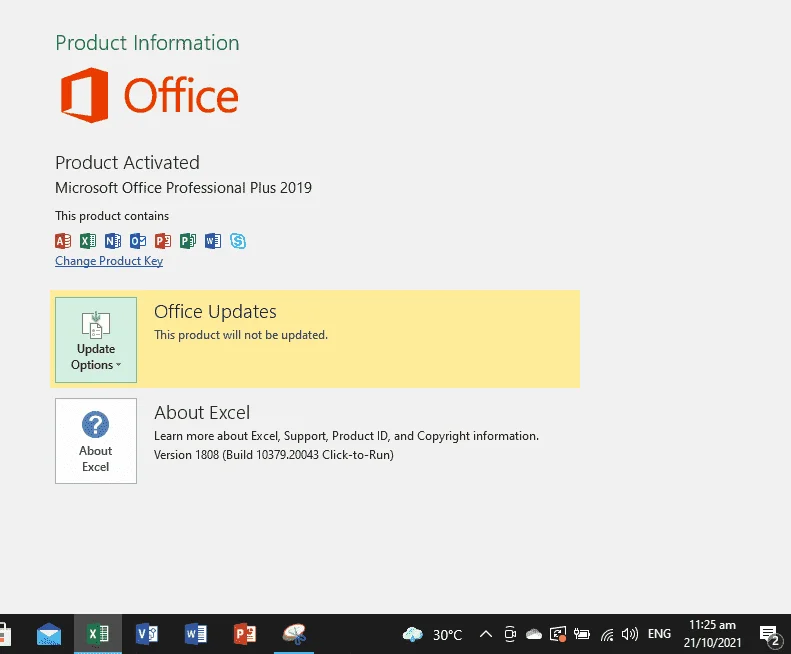
Task: Click the Outlook icon under product contains
Action: pyautogui.click(x=138, y=241)
